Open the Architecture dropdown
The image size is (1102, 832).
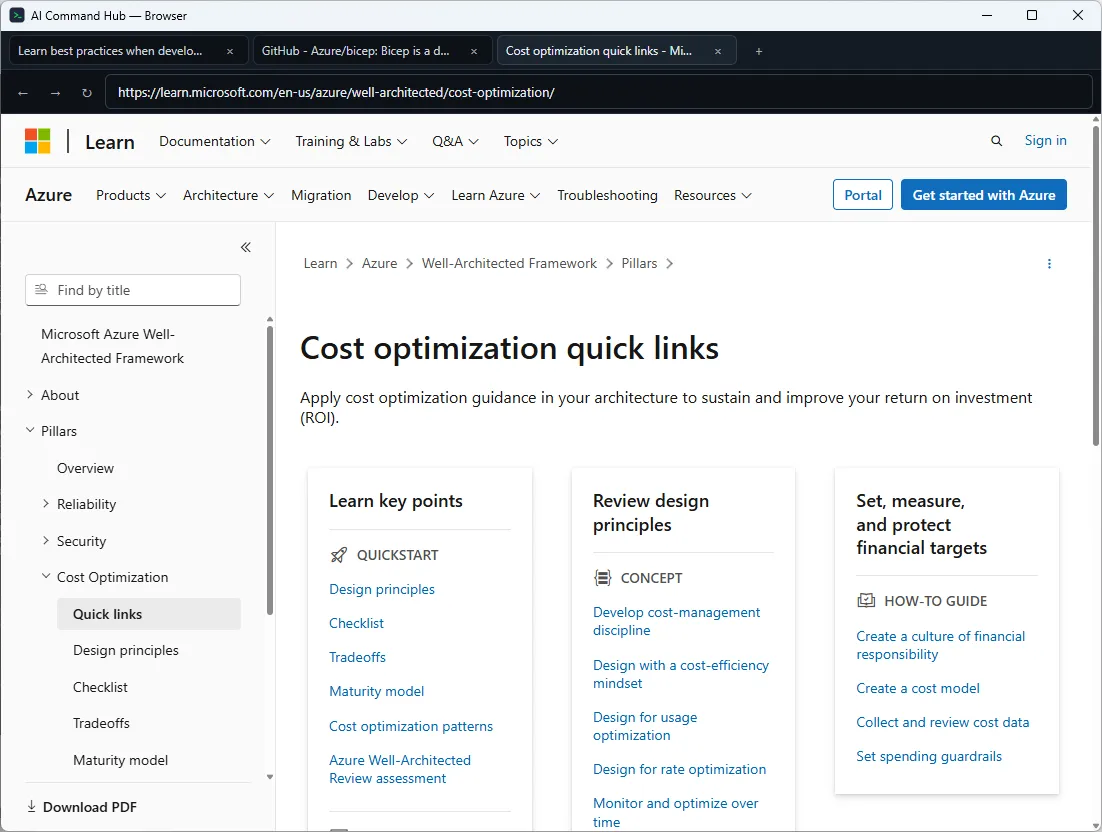tap(228, 195)
